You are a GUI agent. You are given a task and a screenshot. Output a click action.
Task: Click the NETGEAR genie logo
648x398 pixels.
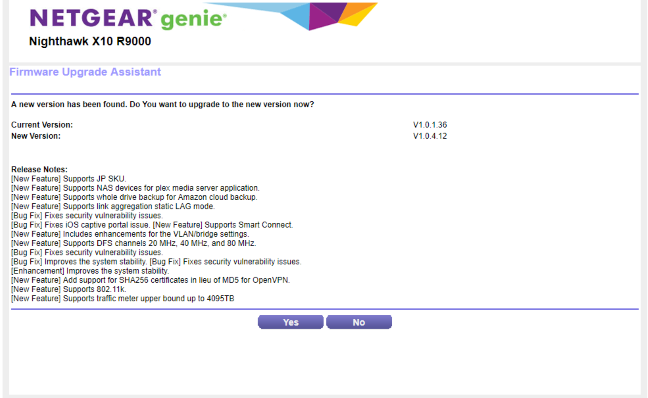pyautogui.click(x=128, y=19)
